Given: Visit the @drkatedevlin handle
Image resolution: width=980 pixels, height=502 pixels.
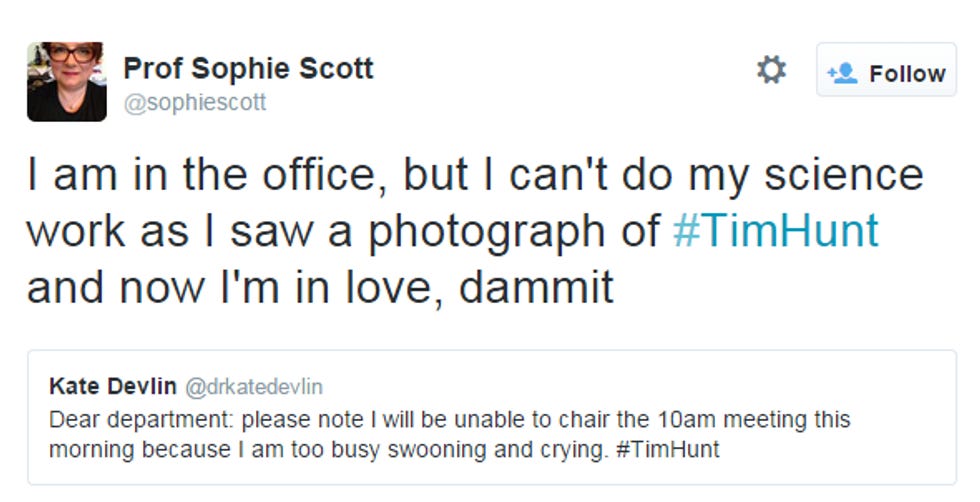Looking at the screenshot, I should pyautogui.click(x=254, y=387).
